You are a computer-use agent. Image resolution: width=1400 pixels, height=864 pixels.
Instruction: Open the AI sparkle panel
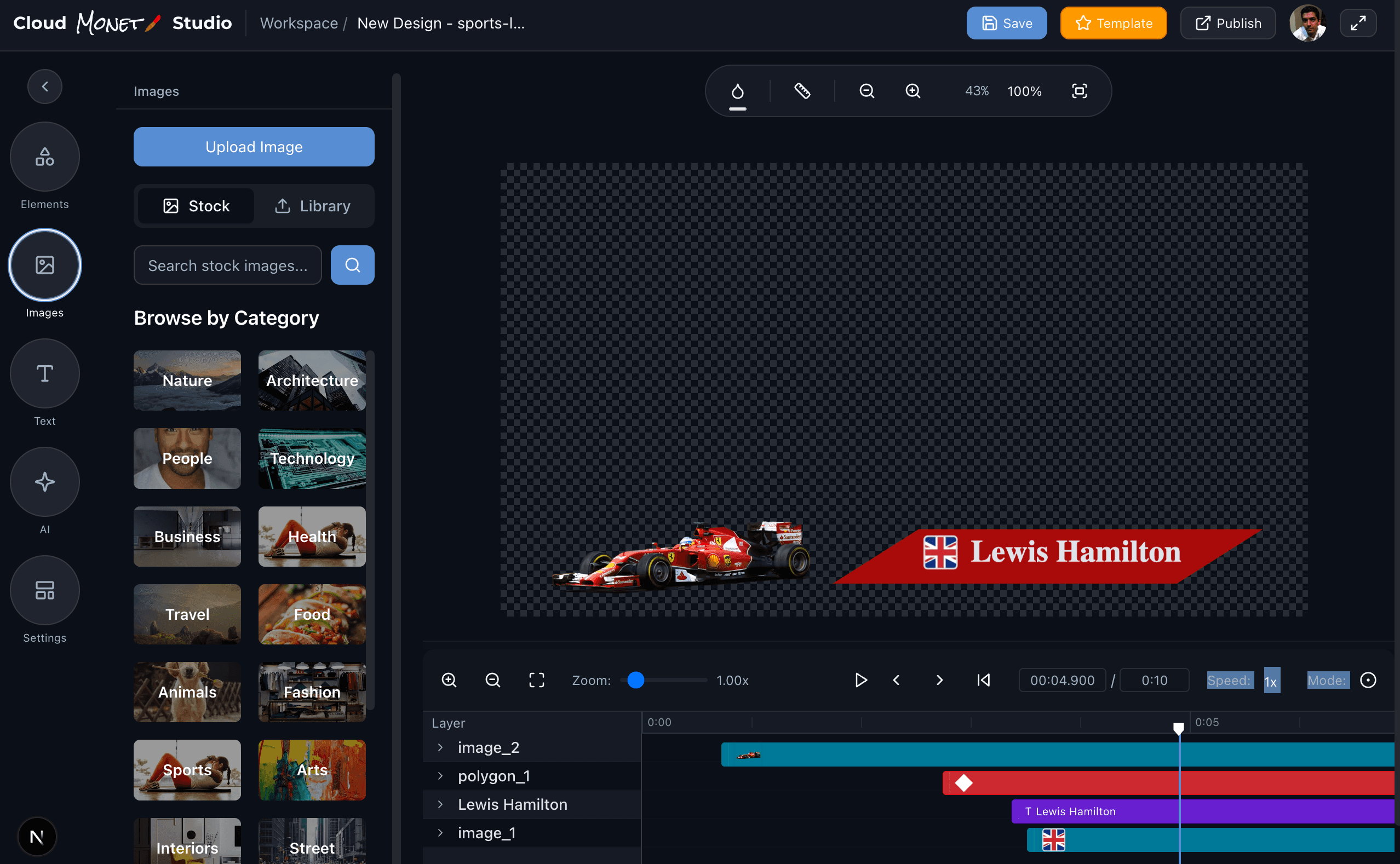[x=44, y=482]
